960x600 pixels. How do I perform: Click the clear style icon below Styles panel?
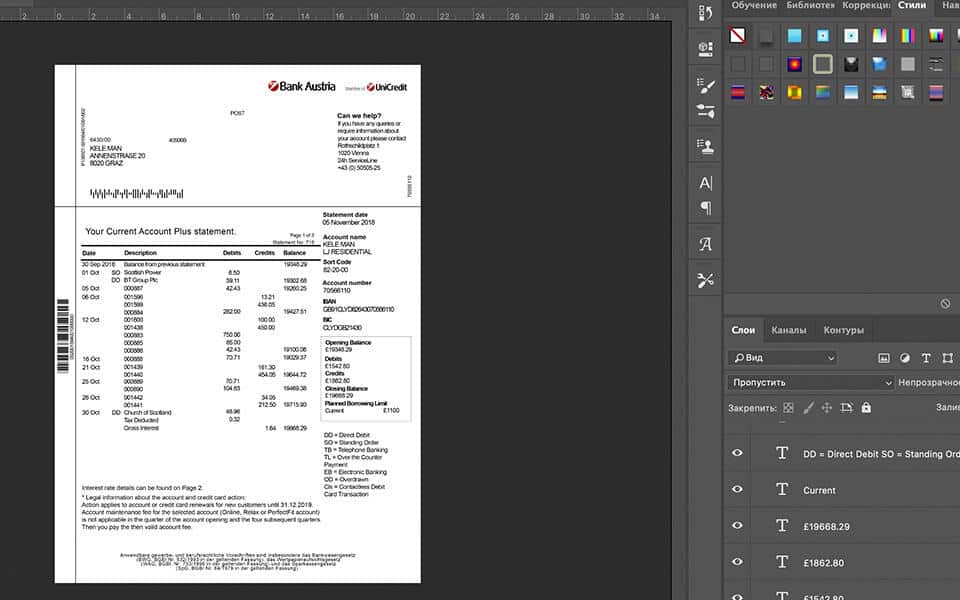pyautogui.click(x=945, y=304)
